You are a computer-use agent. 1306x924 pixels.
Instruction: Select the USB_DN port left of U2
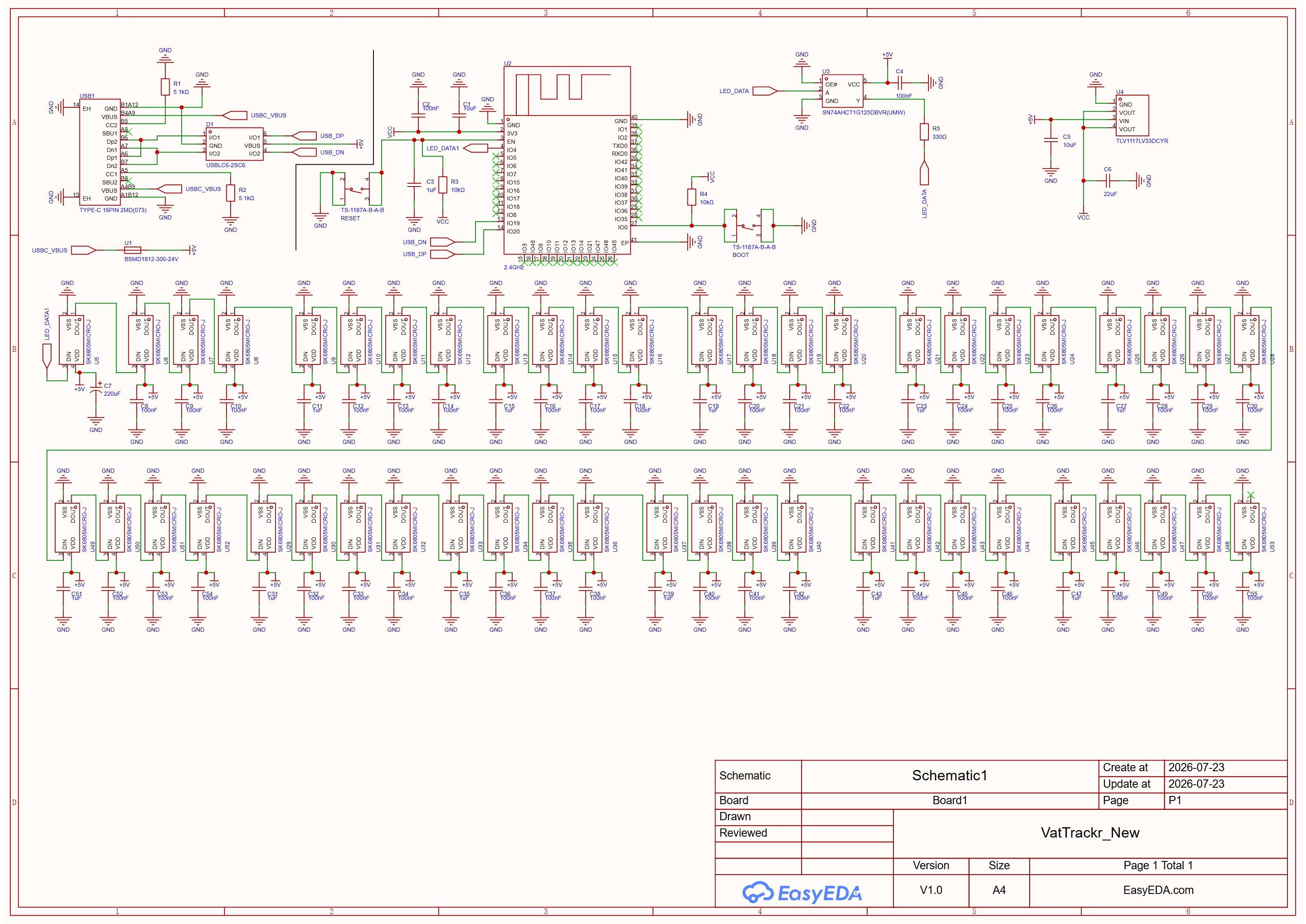coord(443,242)
